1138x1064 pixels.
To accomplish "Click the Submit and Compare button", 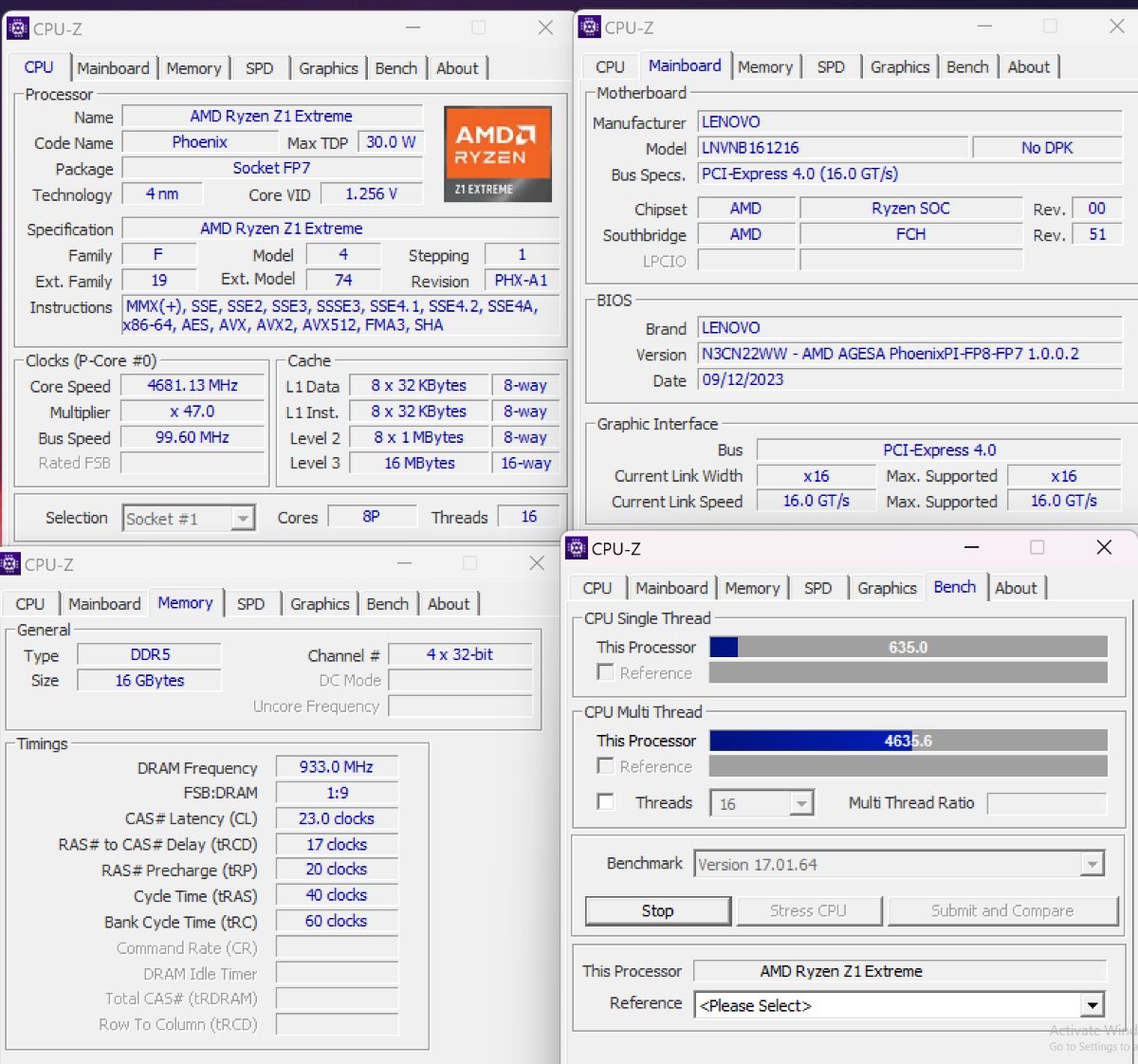I will click(x=1001, y=910).
